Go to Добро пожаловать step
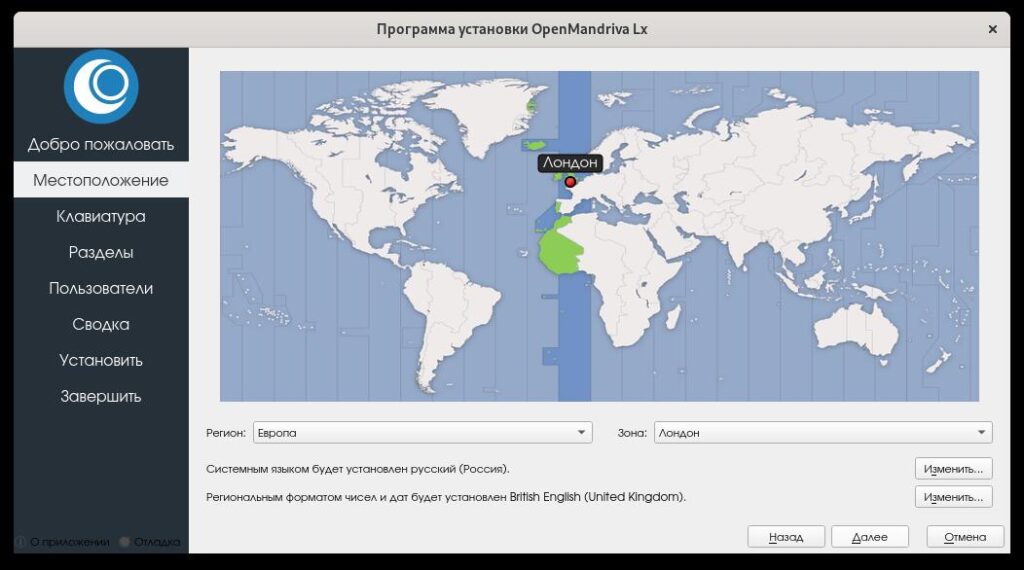1024x570 pixels. click(101, 144)
